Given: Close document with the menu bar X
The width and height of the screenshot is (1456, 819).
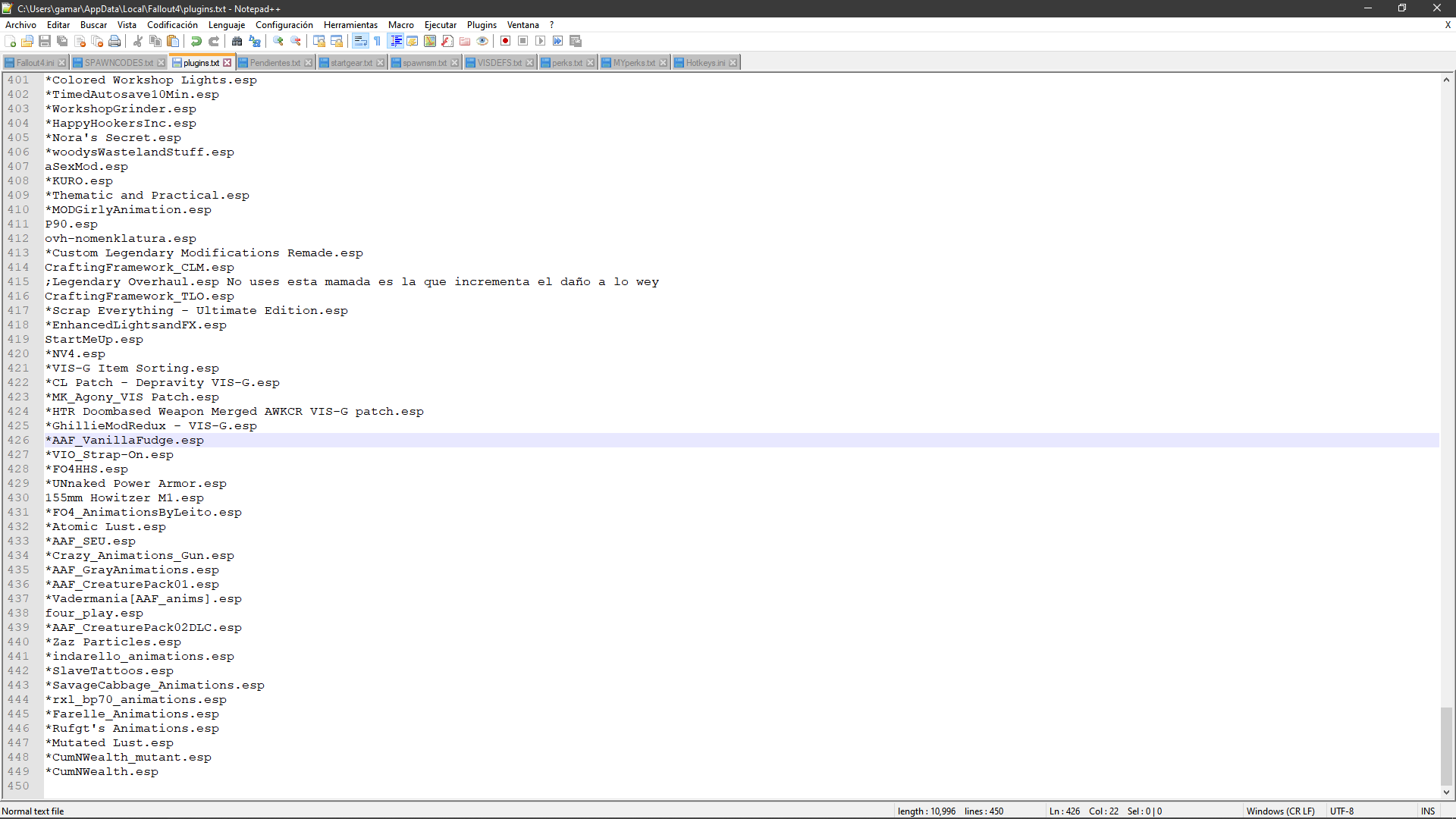Looking at the screenshot, I should tap(1448, 25).
